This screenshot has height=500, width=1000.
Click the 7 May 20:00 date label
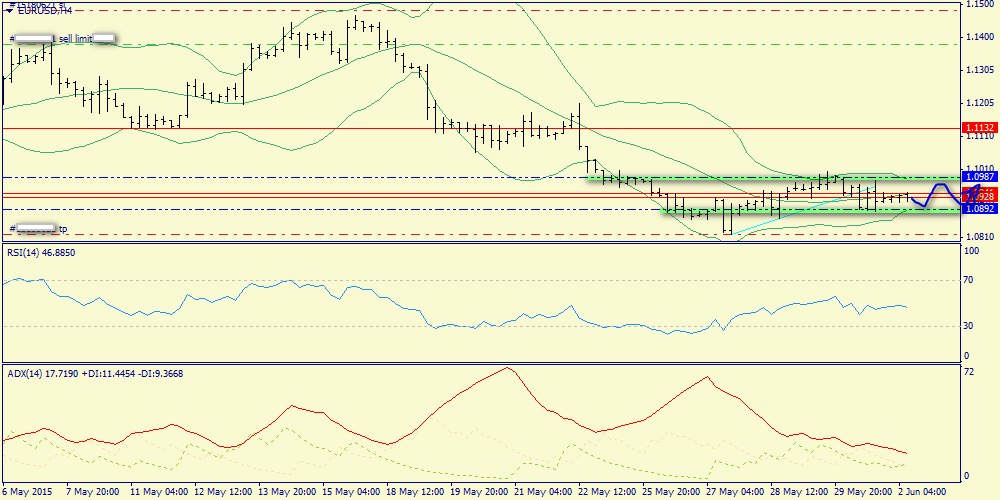(92, 493)
